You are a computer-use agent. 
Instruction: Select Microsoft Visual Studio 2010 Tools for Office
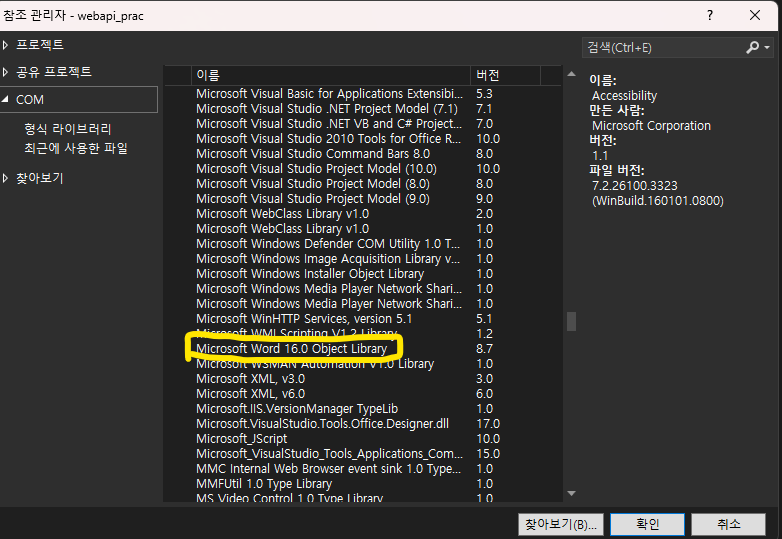coord(363,139)
